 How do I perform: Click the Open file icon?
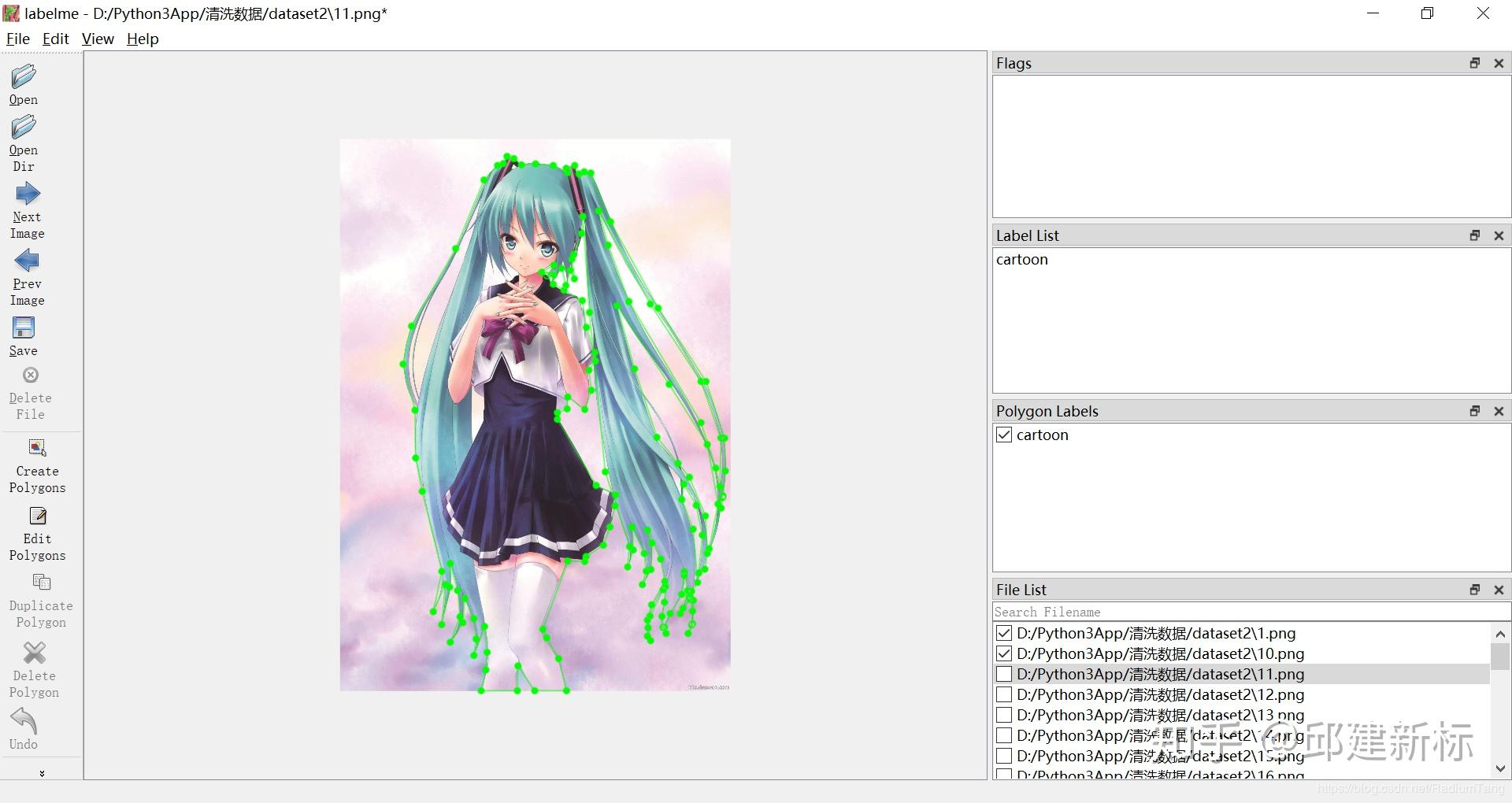click(x=24, y=76)
